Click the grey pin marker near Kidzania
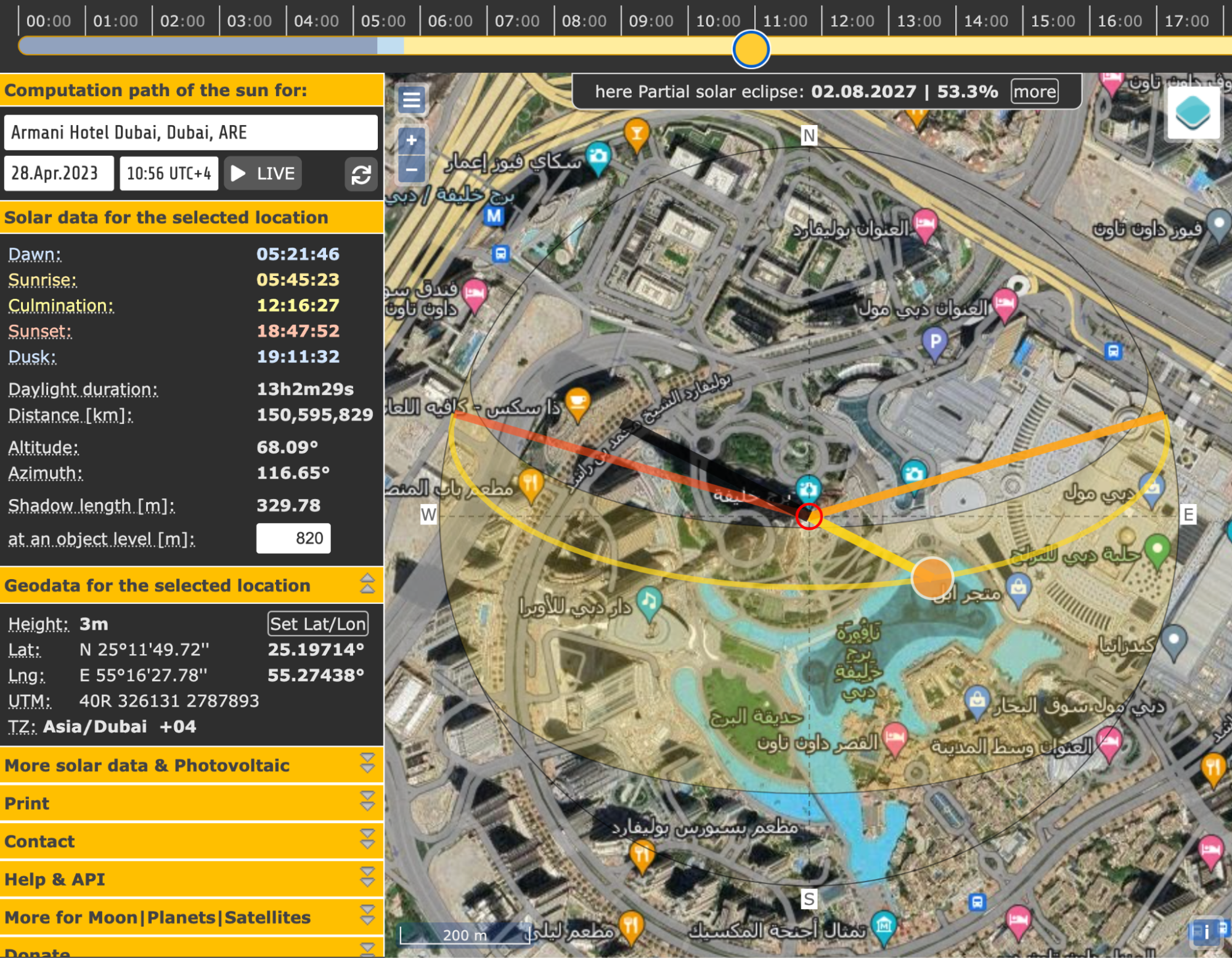The width and height of the screenshot is (1232, 958). point(1173,641)
